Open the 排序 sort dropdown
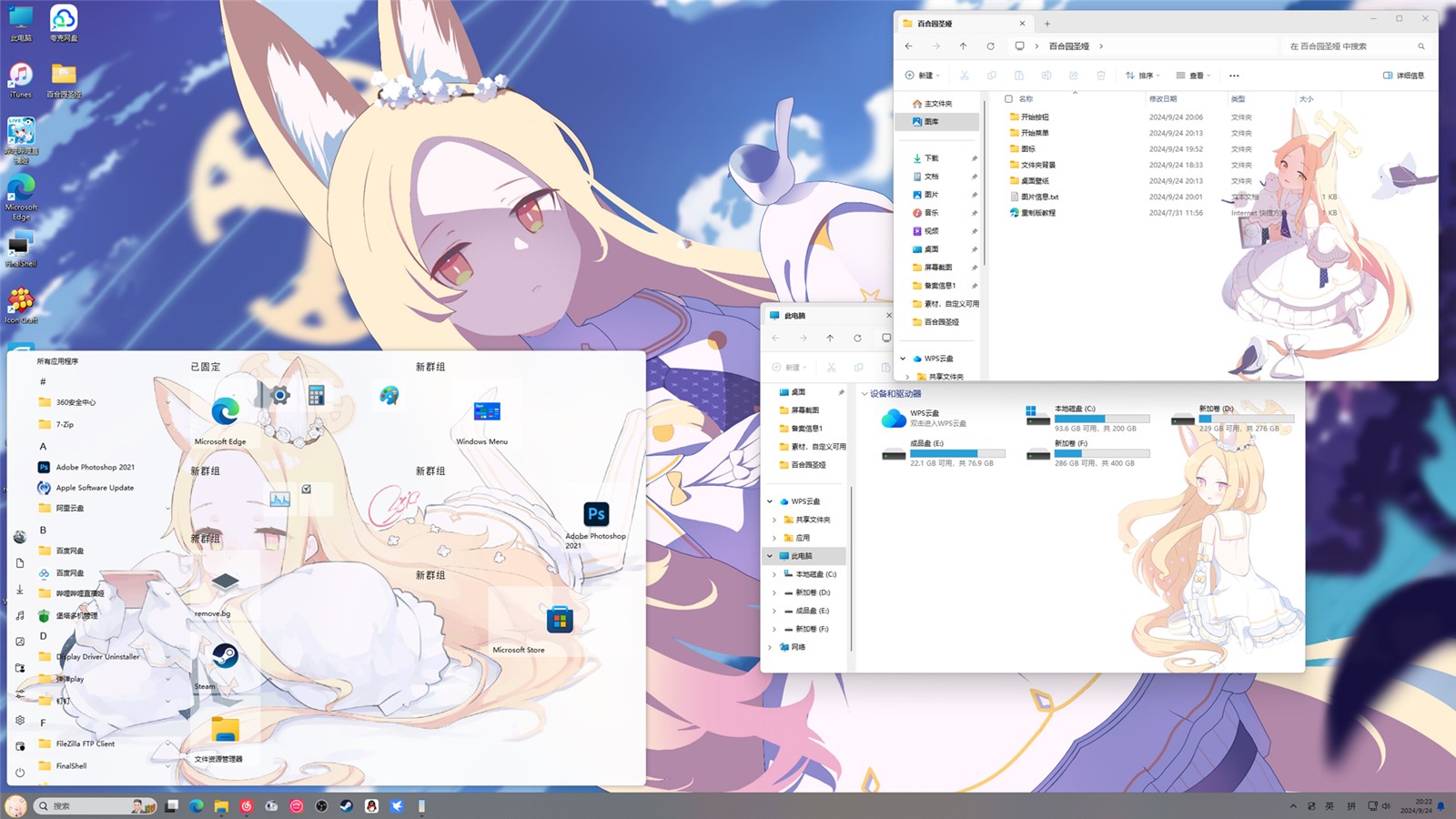 pos(1142,76)
